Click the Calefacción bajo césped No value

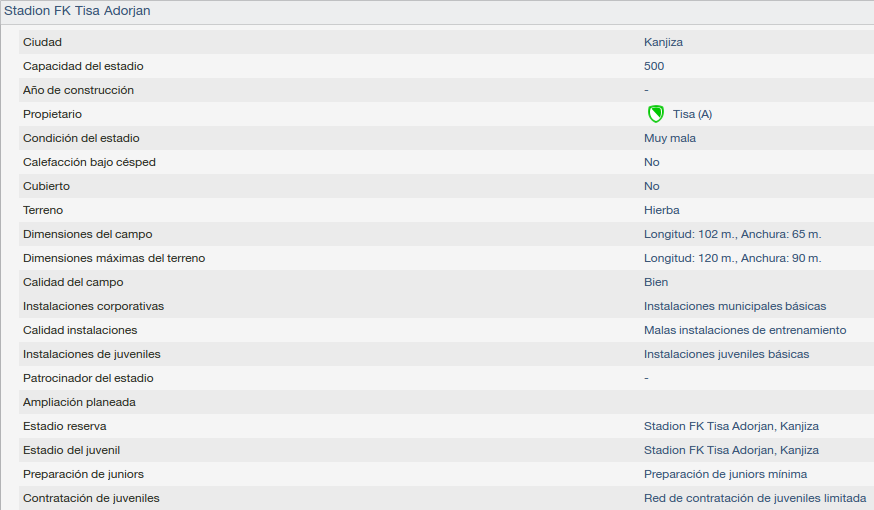(652, 162)
